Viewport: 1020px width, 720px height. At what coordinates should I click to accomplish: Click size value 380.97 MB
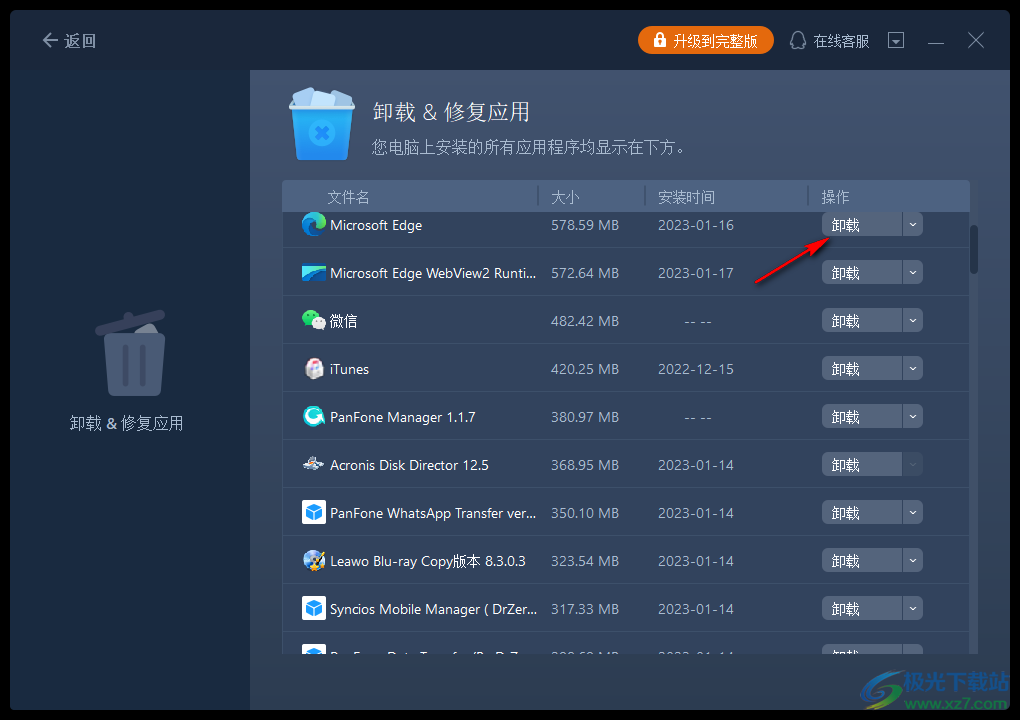click(585, 417)
